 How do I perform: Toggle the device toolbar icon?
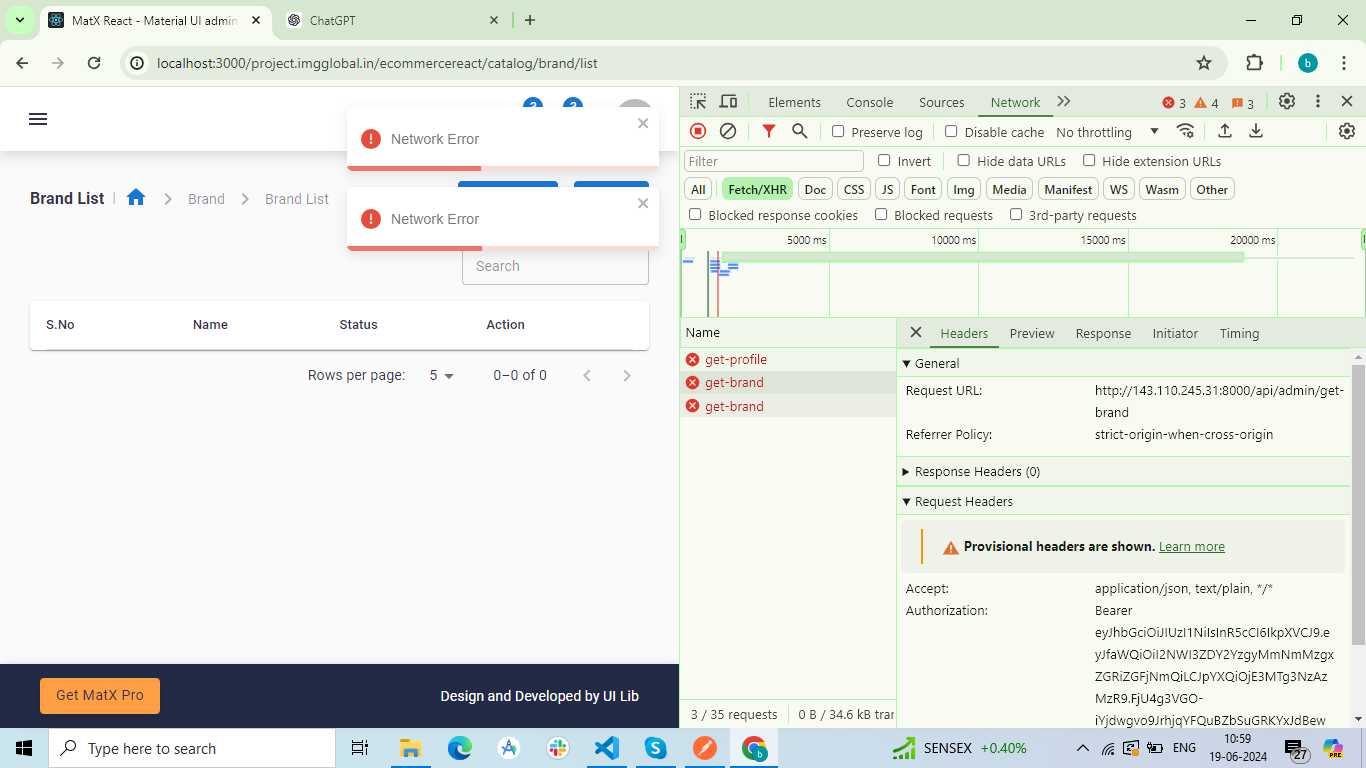coord(728,102)
